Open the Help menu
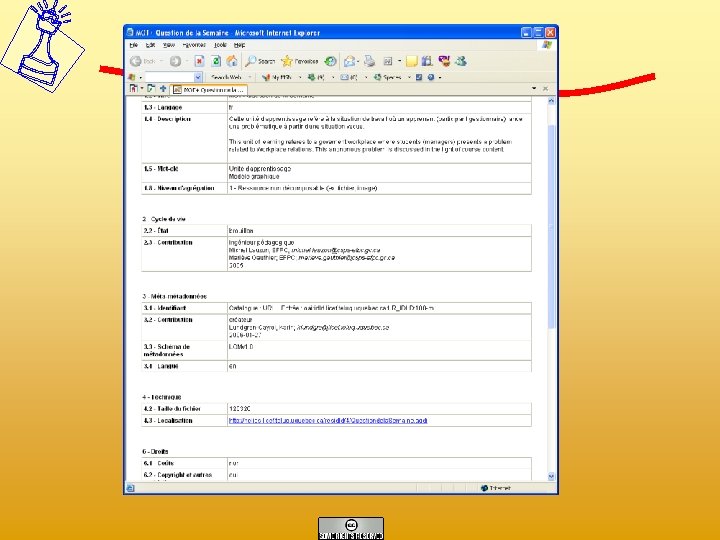720x540 pixels. pyautogui.click(x=239, y=45)
